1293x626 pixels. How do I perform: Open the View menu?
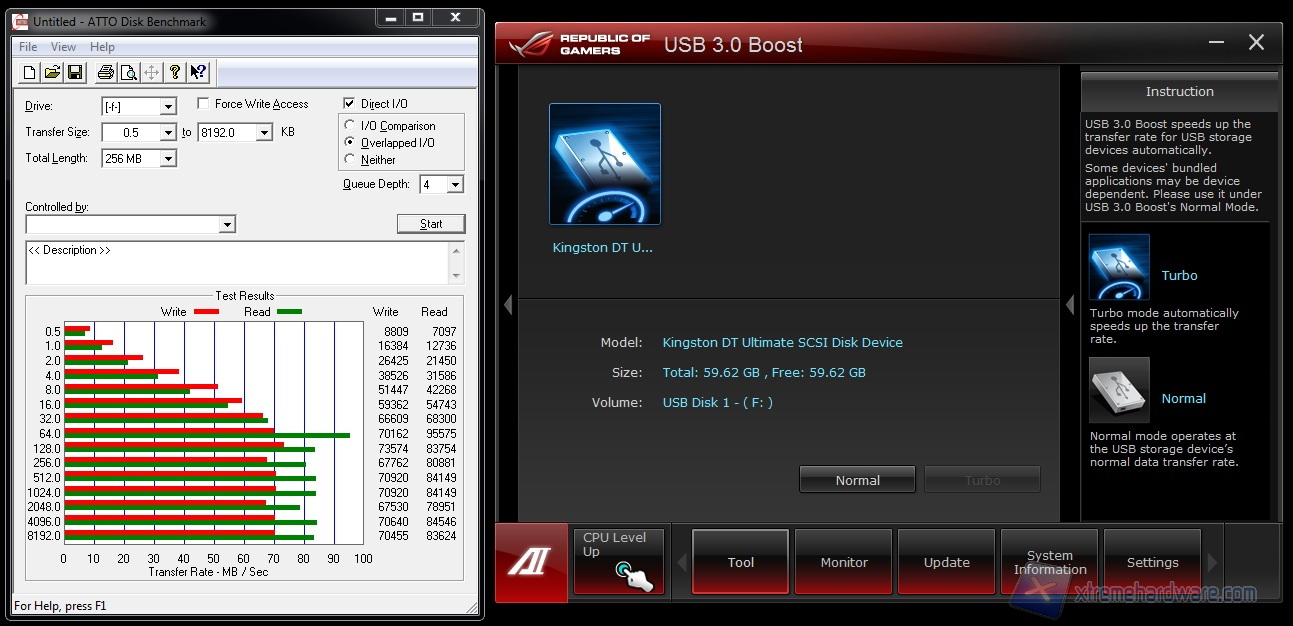pos(63,47)
